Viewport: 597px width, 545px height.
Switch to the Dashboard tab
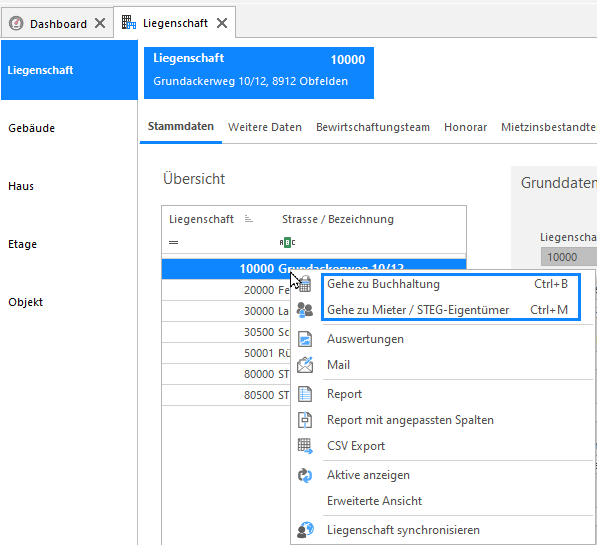click(57, 24)
